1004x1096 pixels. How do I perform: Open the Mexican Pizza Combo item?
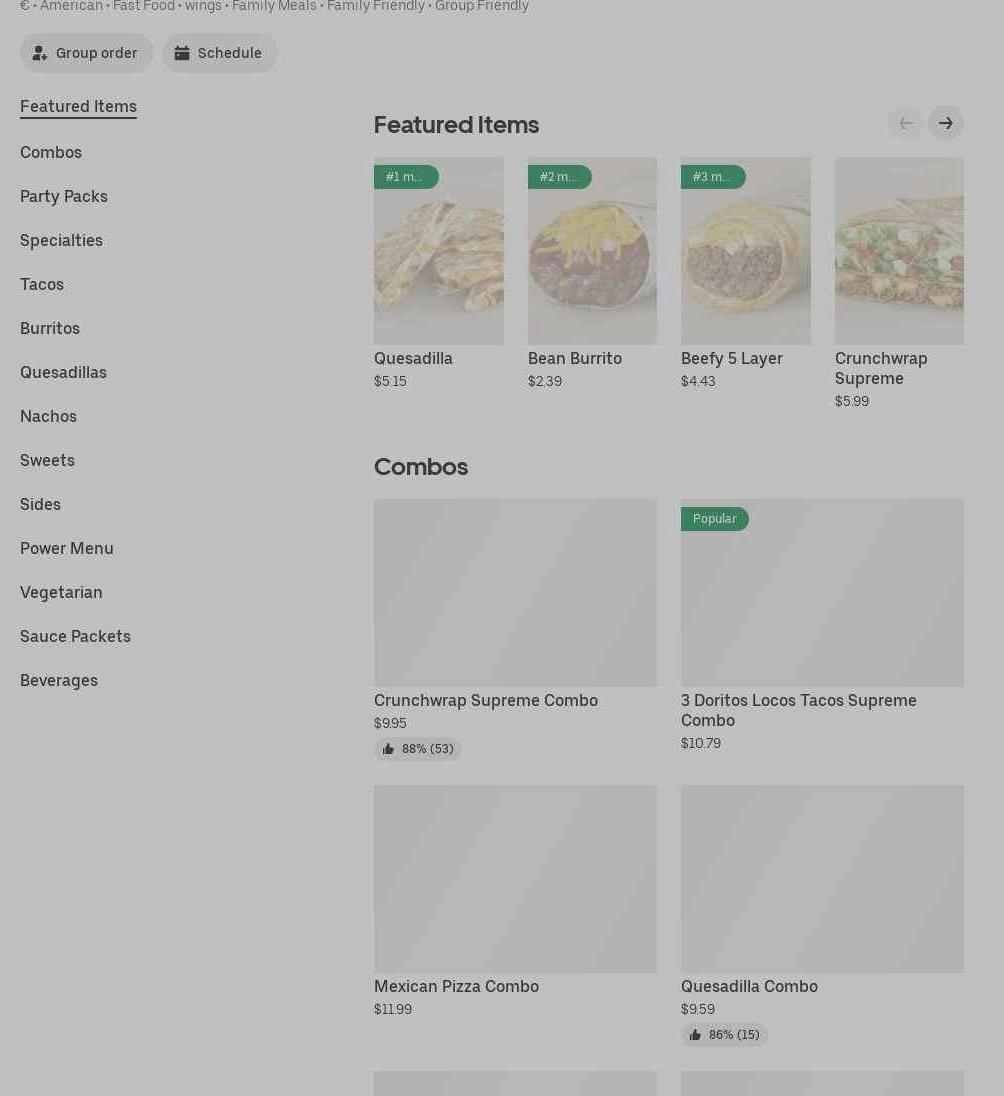coord(515,879)
